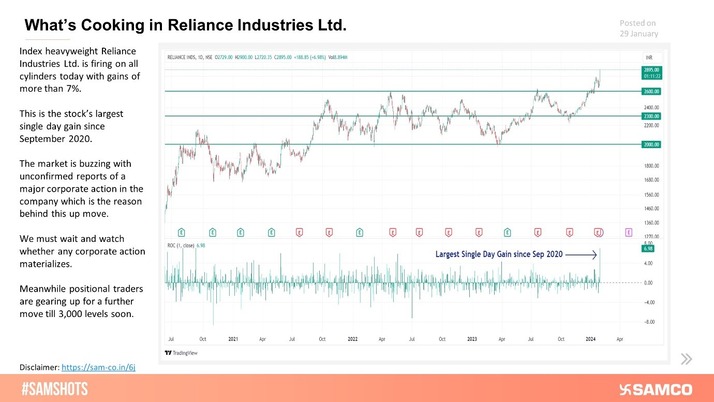Click the ROC (1, close) indicator legend

tap(181, 245)
